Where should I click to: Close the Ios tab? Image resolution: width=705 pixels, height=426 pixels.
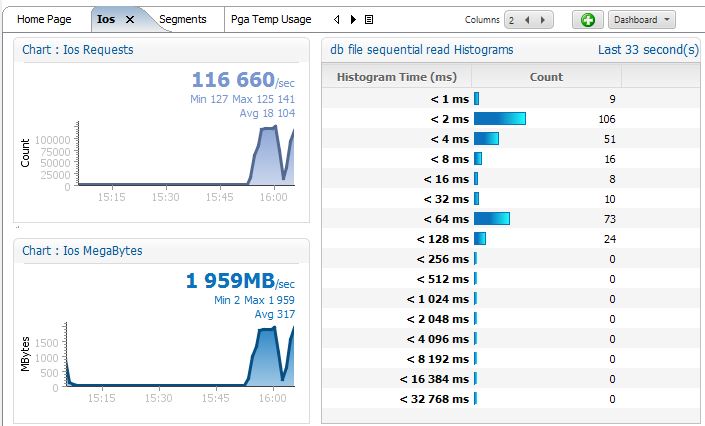tap(129, 19)
